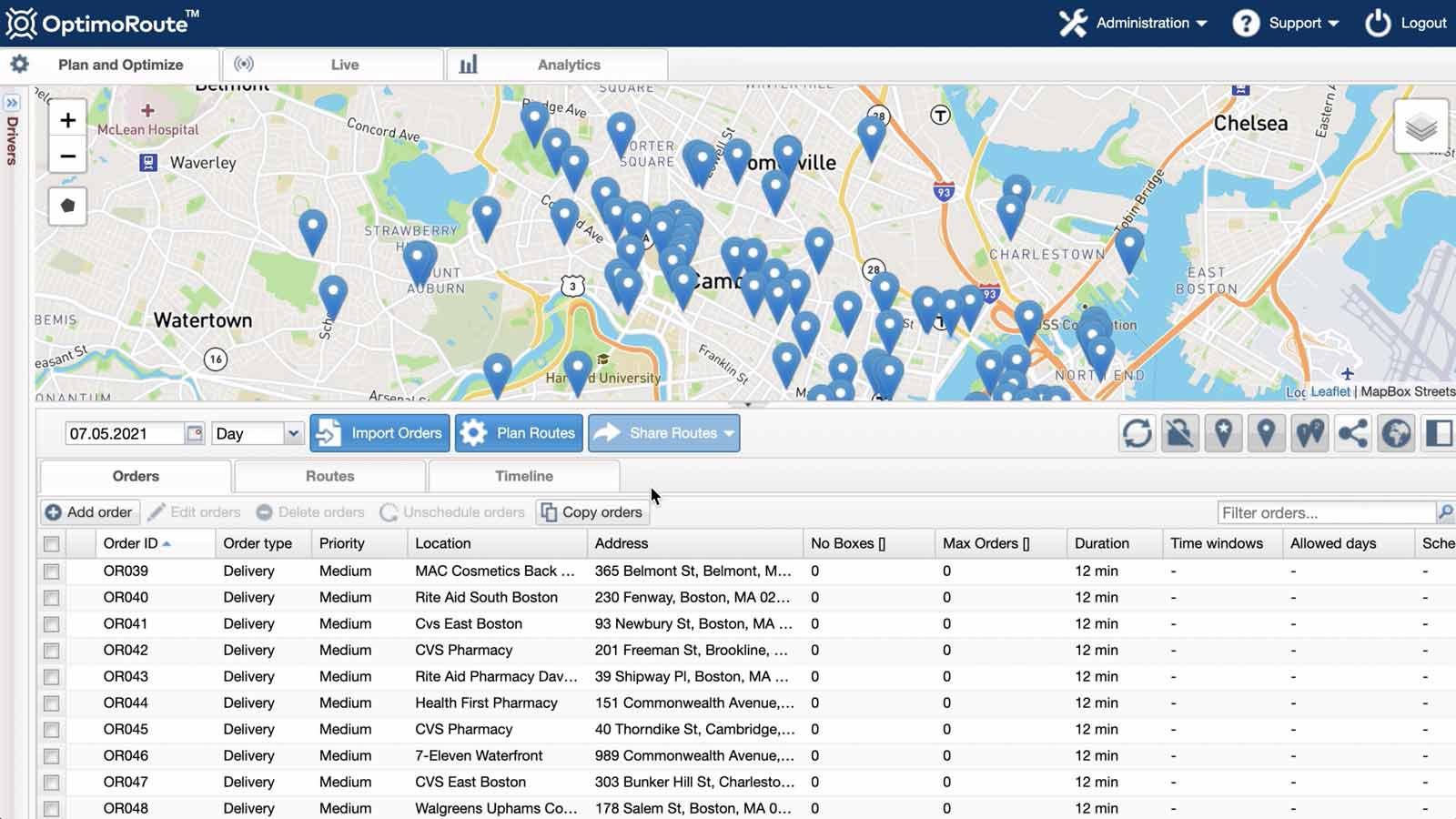Expand the Drivers side panel
The height and width of the screenshot is (819, 1456).
point(12,103)
